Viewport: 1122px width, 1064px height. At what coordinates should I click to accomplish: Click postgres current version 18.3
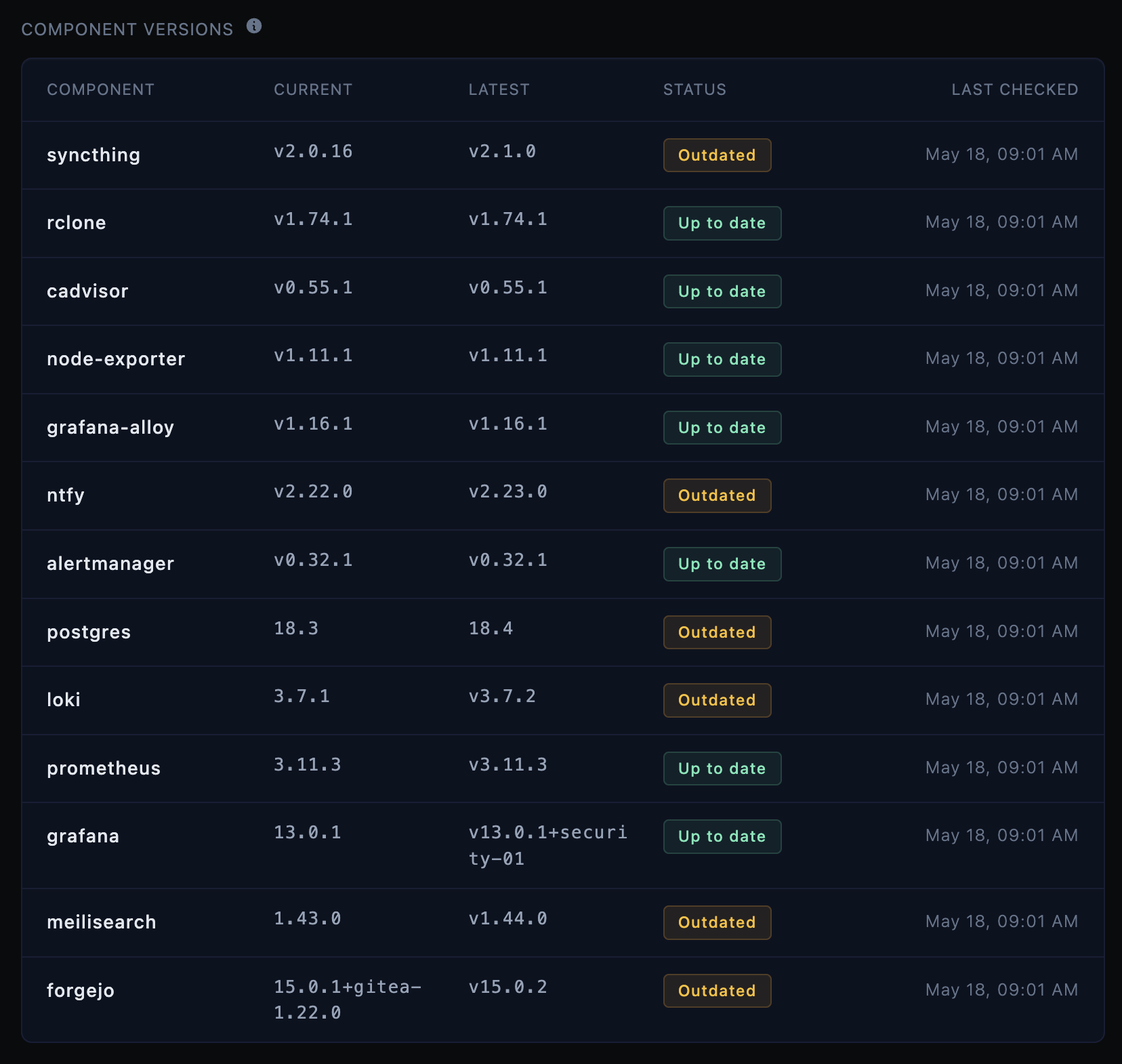(296, 628)
